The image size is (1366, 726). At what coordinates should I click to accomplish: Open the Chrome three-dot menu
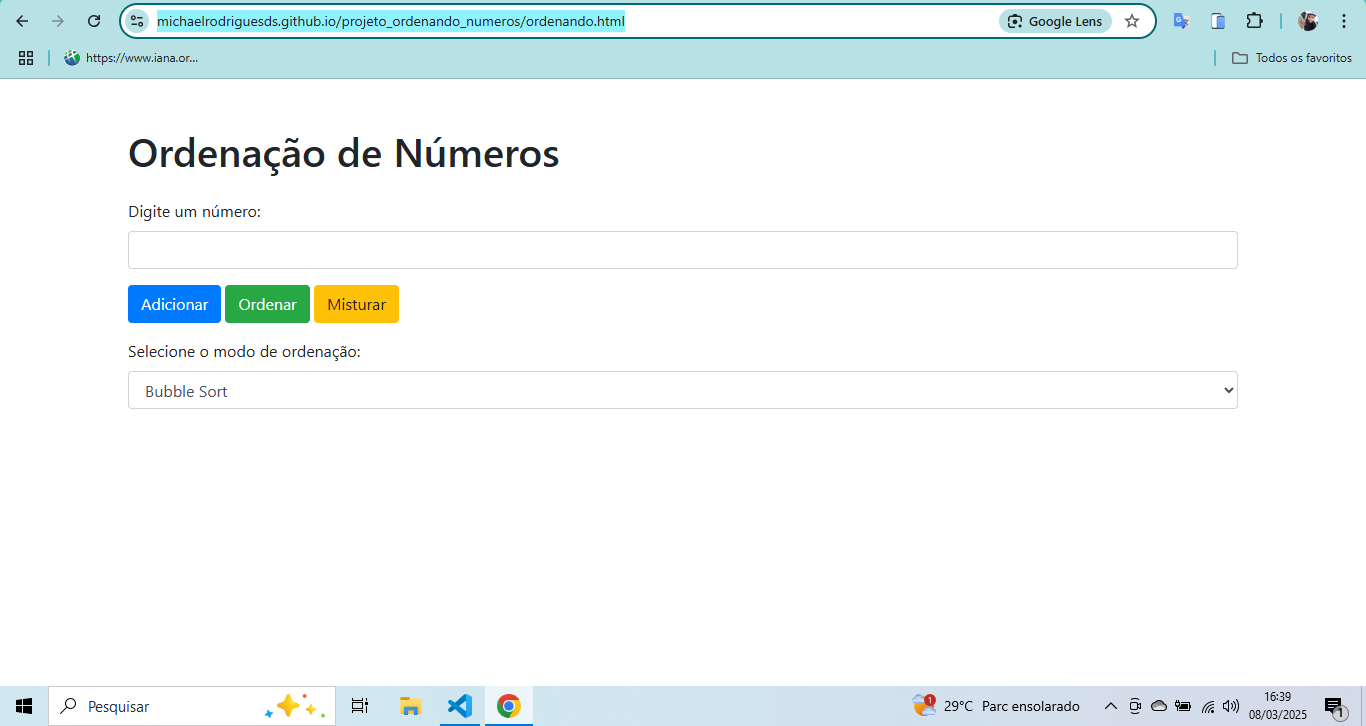coord(1343,21)
